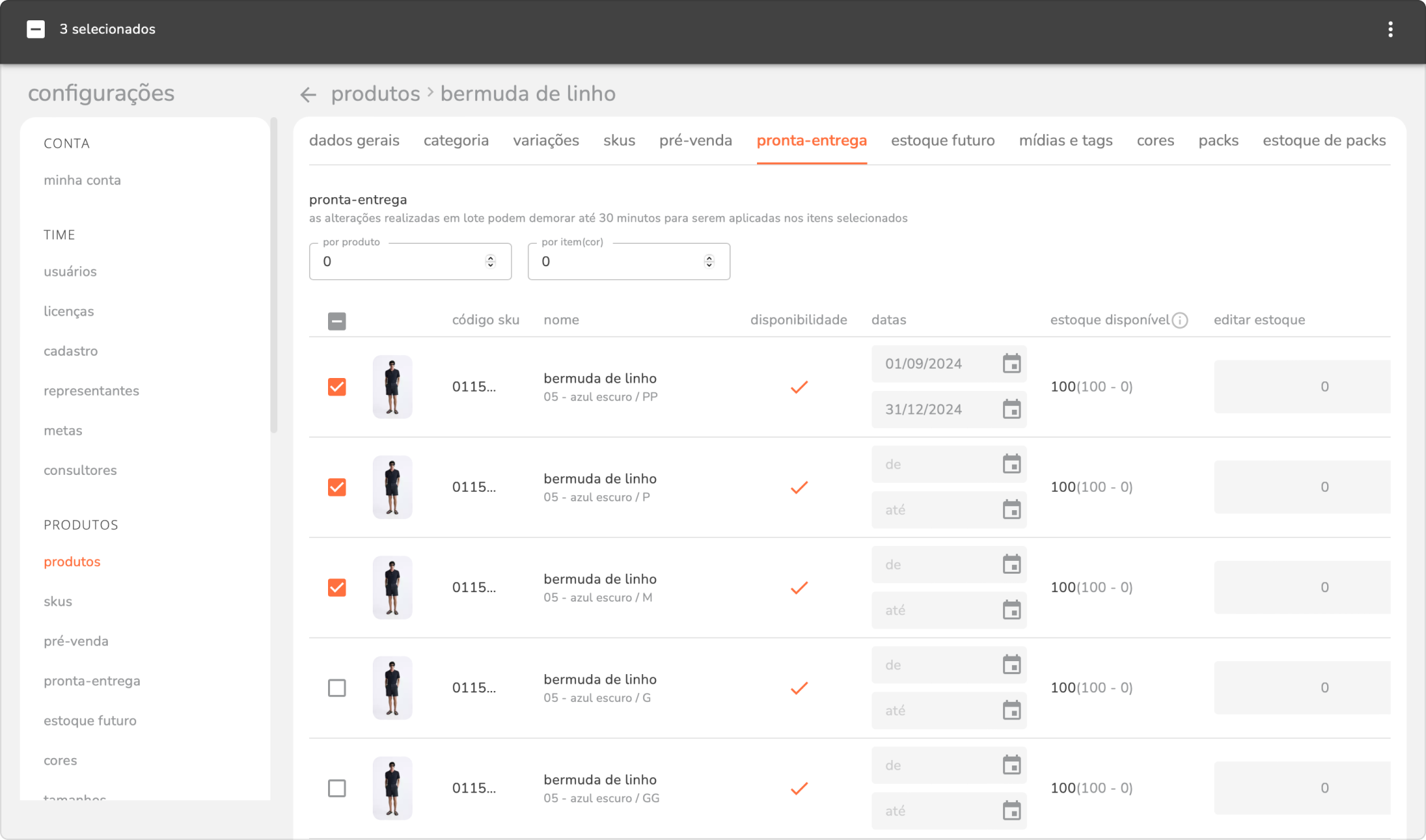
Task: Switch to the estoque futuro tab
Action: pos(943,140)
